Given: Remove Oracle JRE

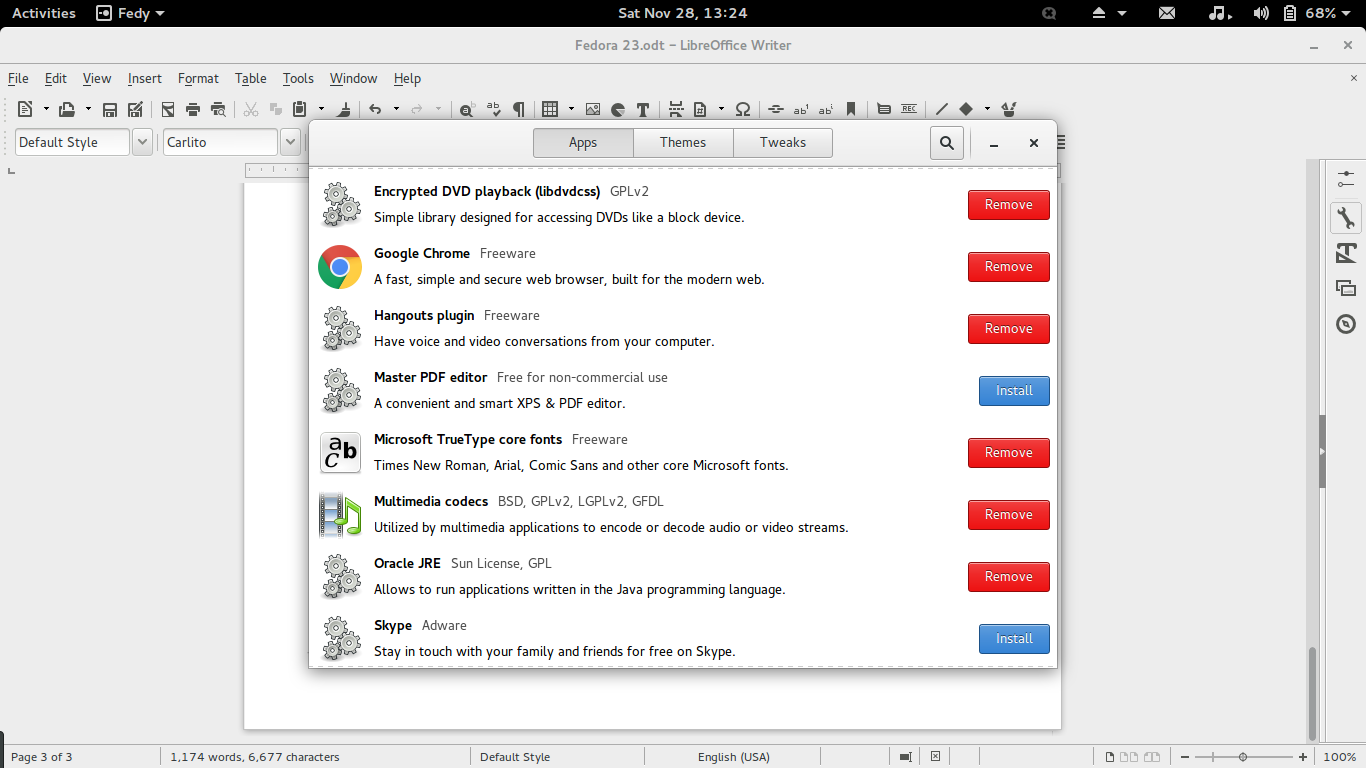Looking at the screenshot, I should coord(1008,577).
